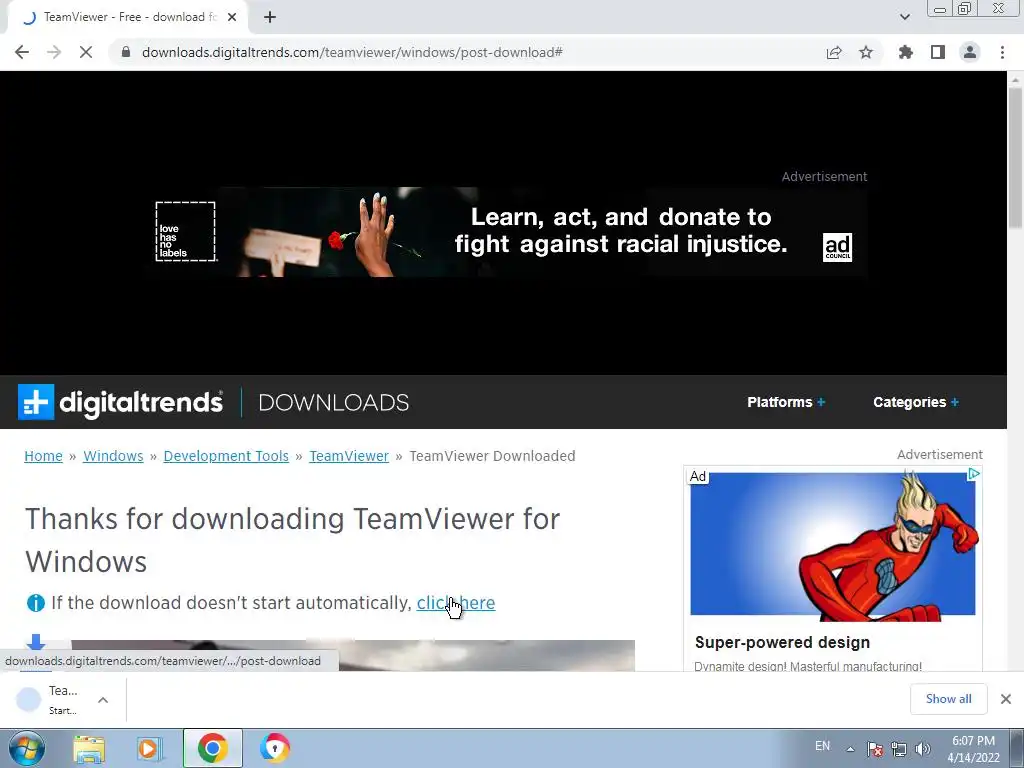Open Chrome's three-dot menu
Screen dimensions: 1024x768
[x=1002, y=52]
